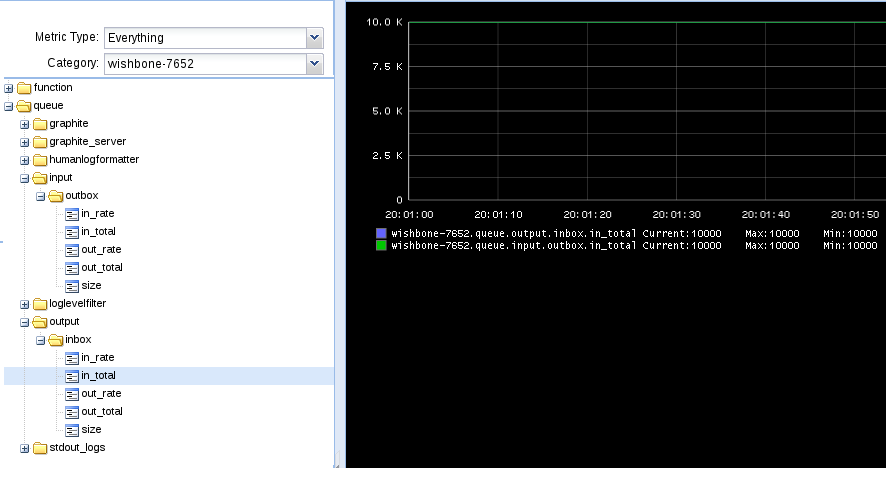Click legend text wishbone-7652.queue.input.outbox.in_total

point(514,246)
